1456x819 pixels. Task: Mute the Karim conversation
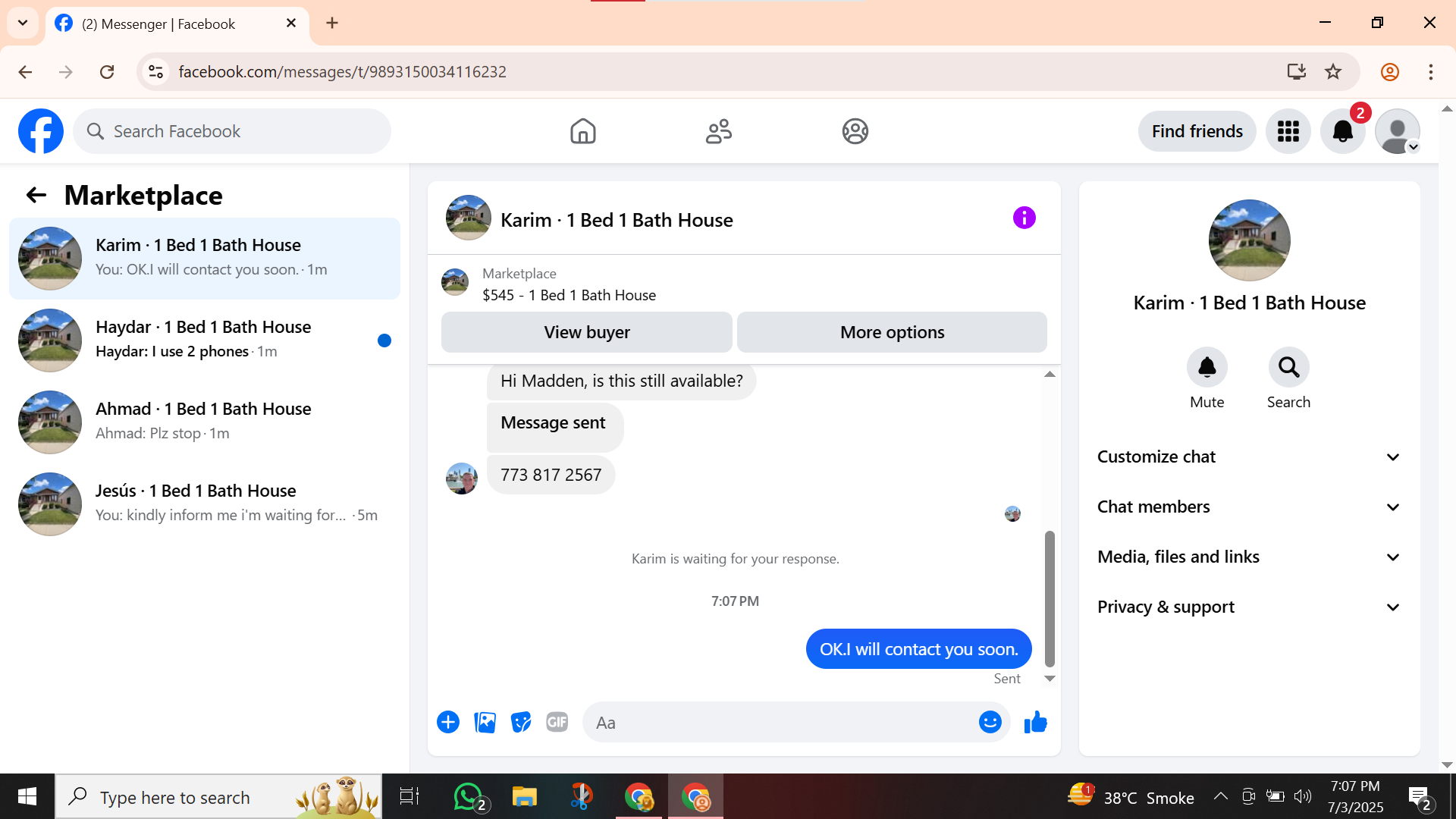point(1207,368)
